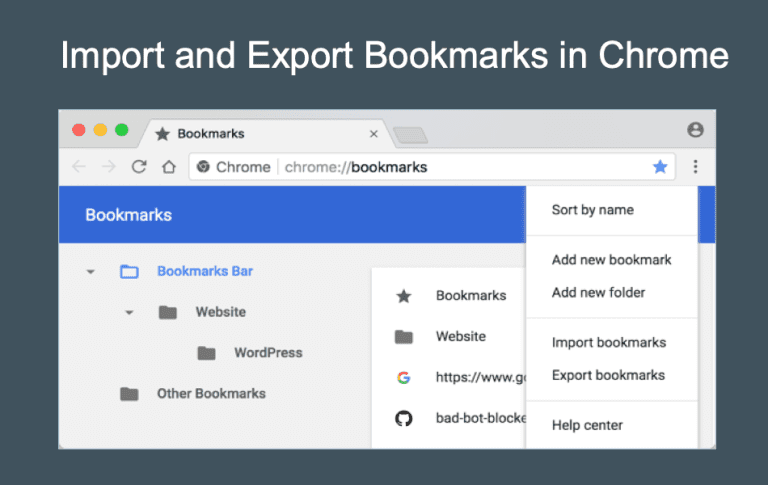
Task: Click the star icon on Bookmarks tab
Action: coord(162,134)
